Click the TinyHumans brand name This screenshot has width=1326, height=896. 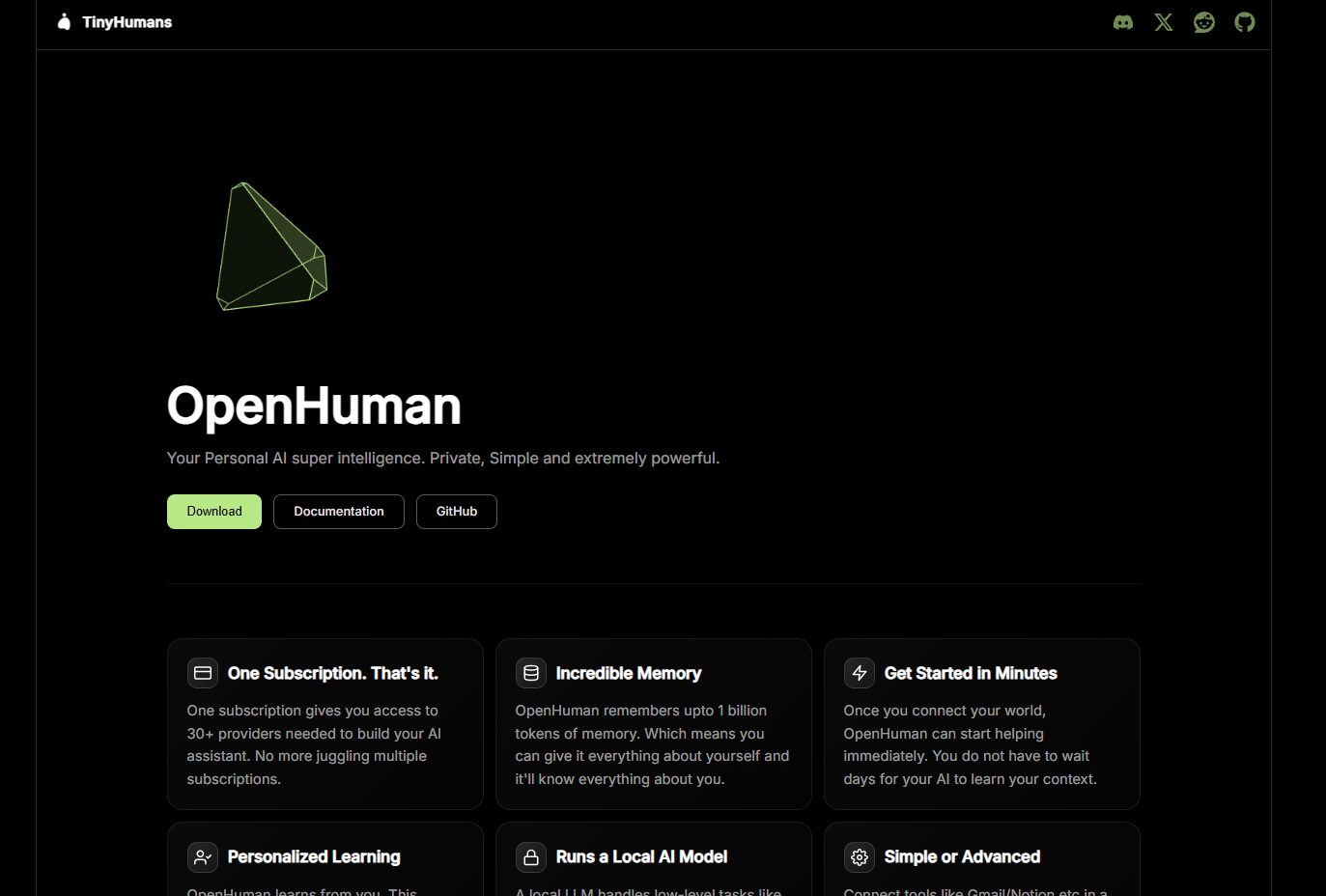[127, 22]
